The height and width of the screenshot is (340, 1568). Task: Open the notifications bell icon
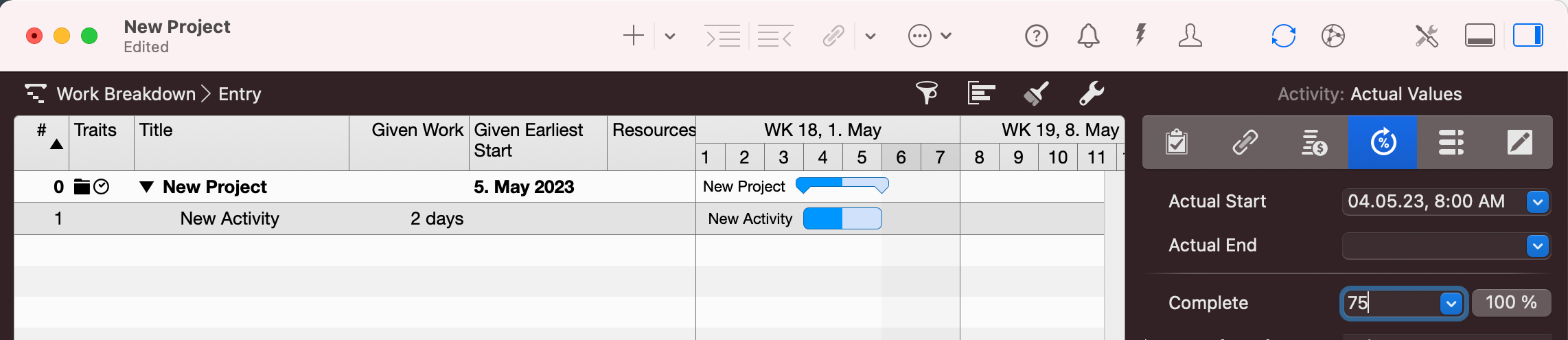1088,35
